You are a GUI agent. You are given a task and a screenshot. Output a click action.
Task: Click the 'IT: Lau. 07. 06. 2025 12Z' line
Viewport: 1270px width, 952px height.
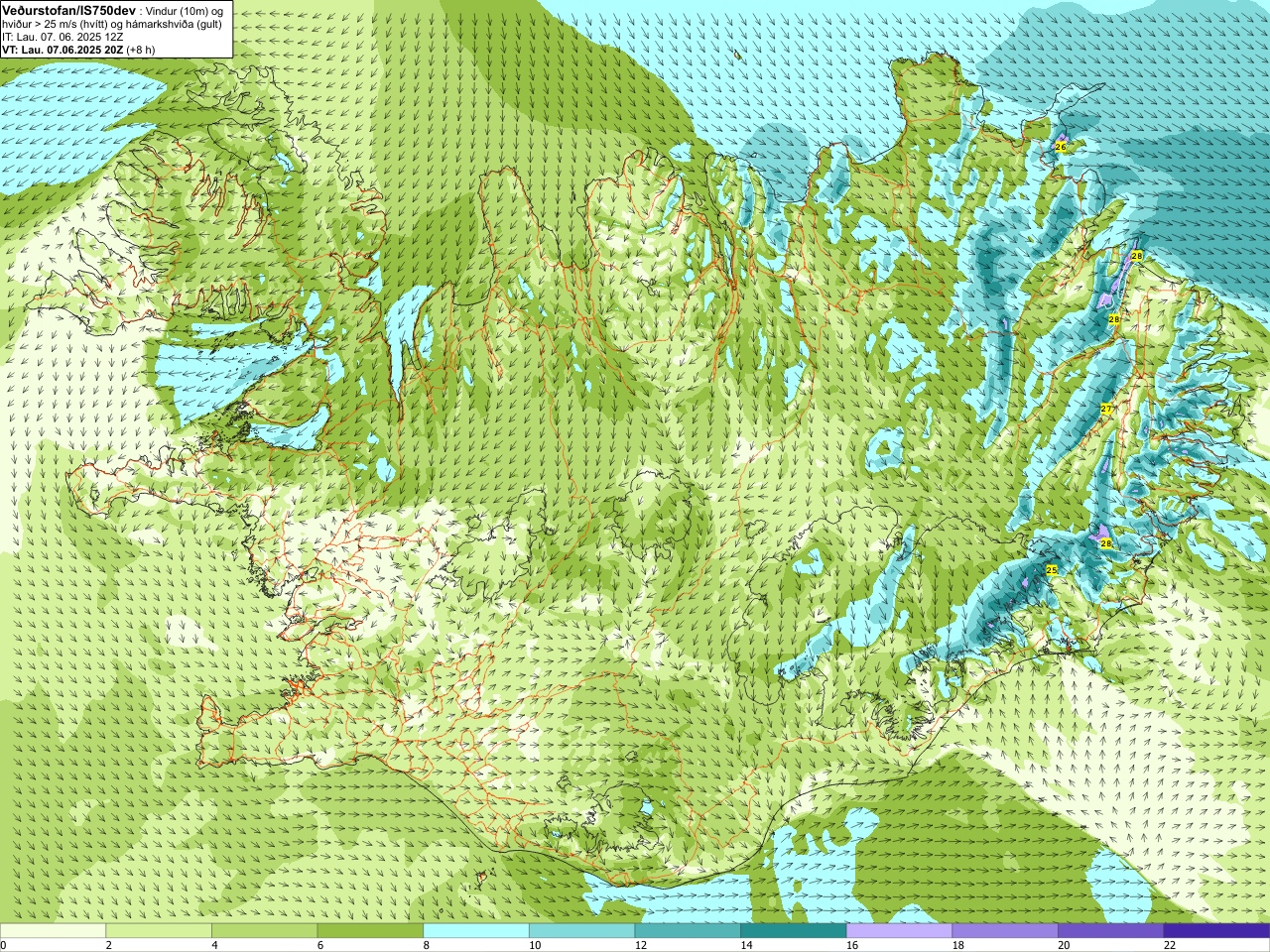tap(63, 37)
